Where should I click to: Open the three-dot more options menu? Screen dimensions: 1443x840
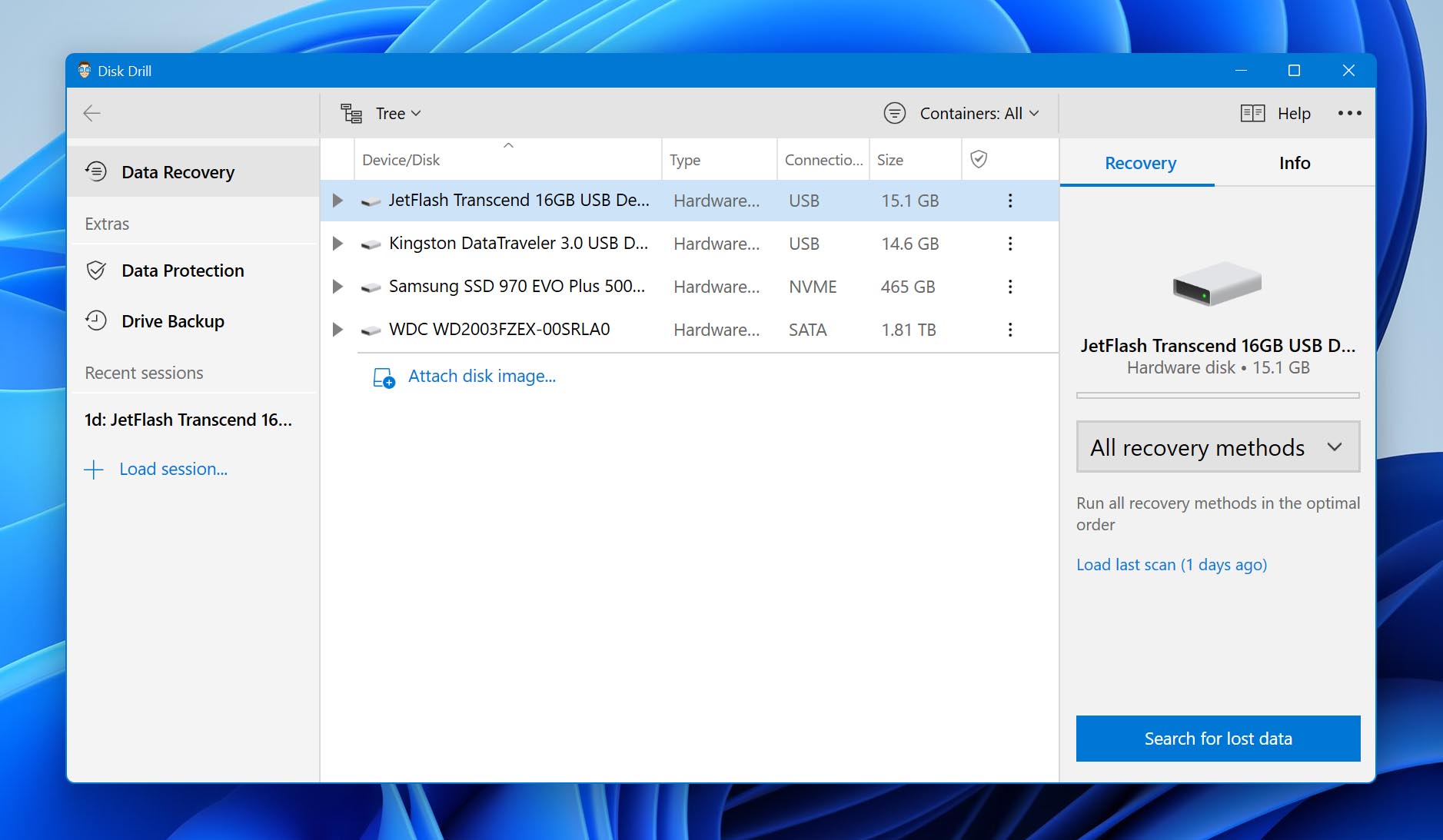coord(1349,114)
